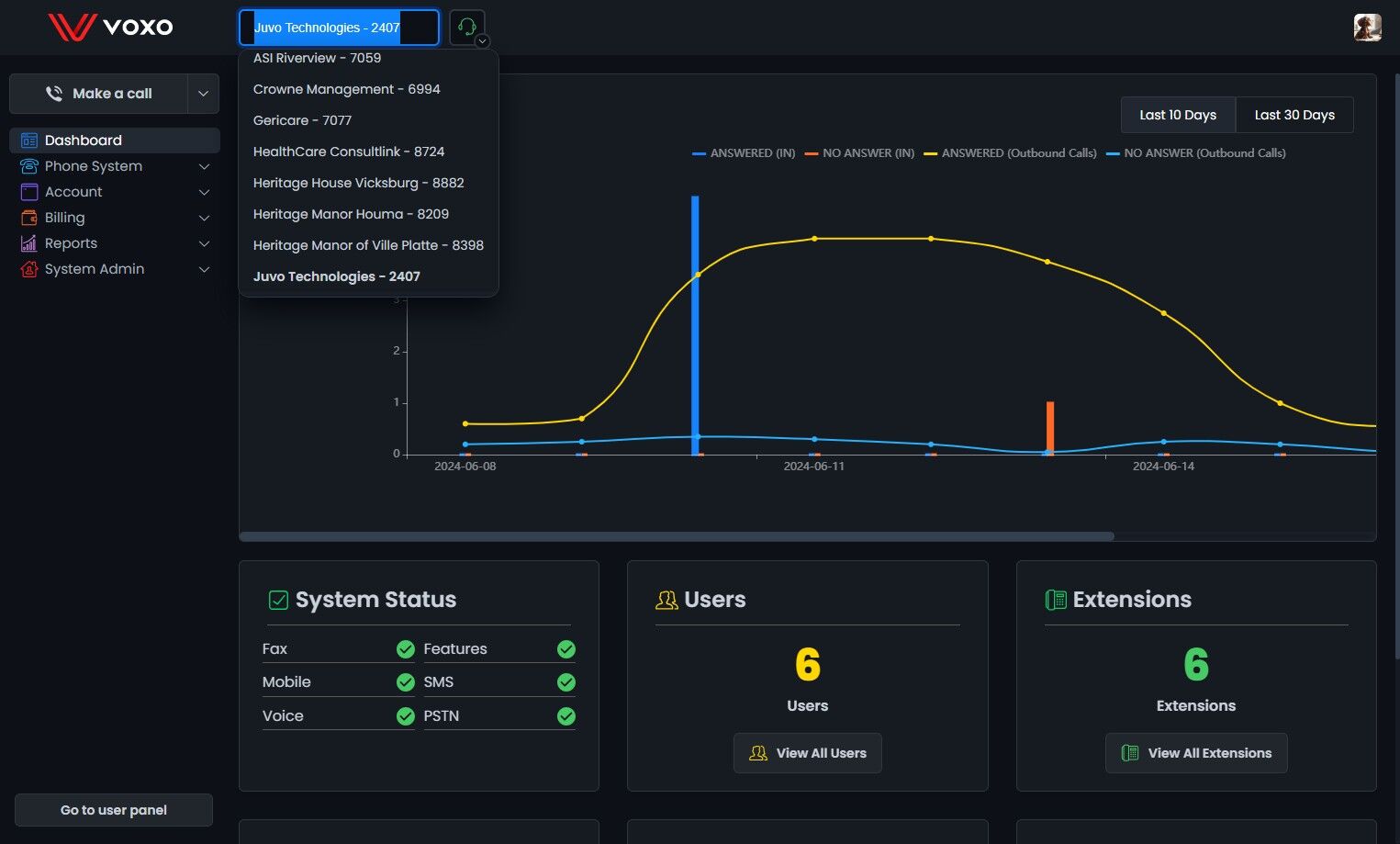Expand the Account menu chevron
The width and height of the screenshot is (1400, 844).
coord(204,192)
